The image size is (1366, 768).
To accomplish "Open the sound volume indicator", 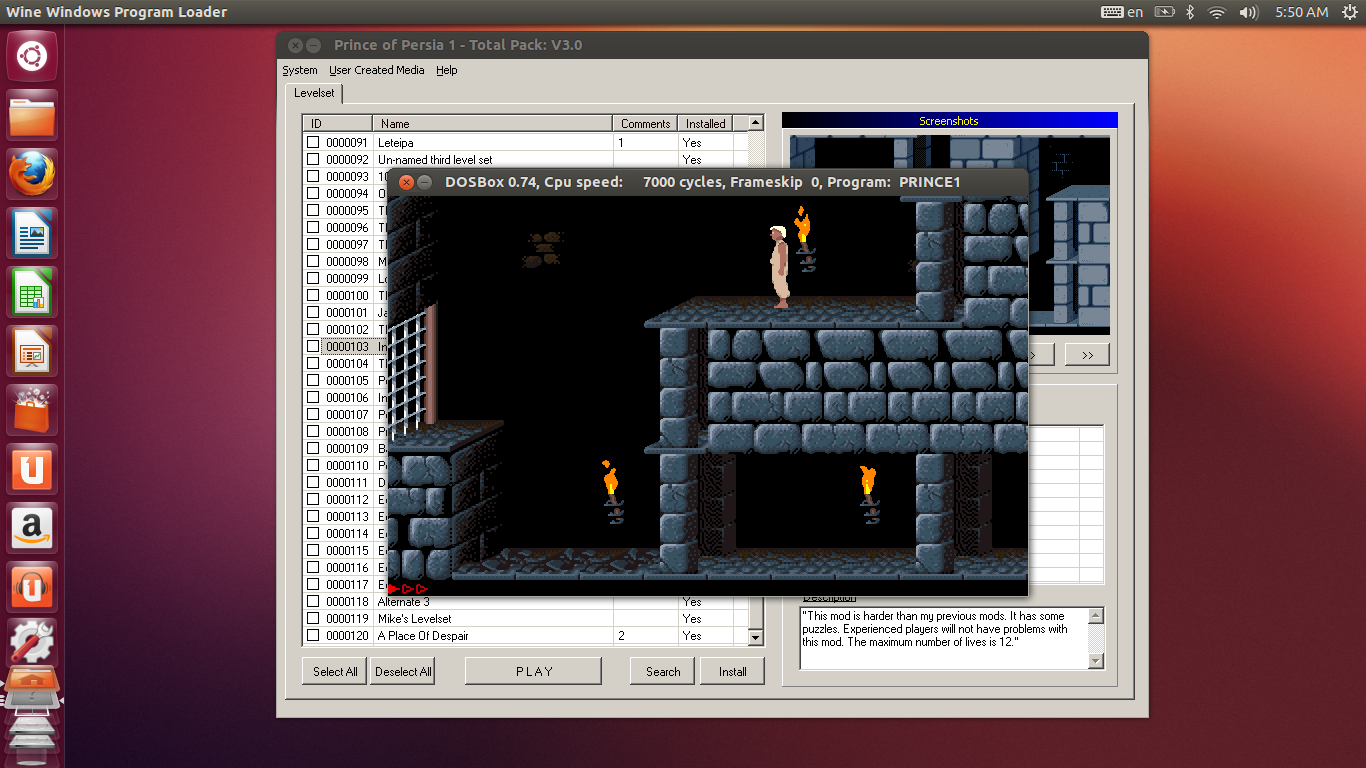I will point(1248,12).
